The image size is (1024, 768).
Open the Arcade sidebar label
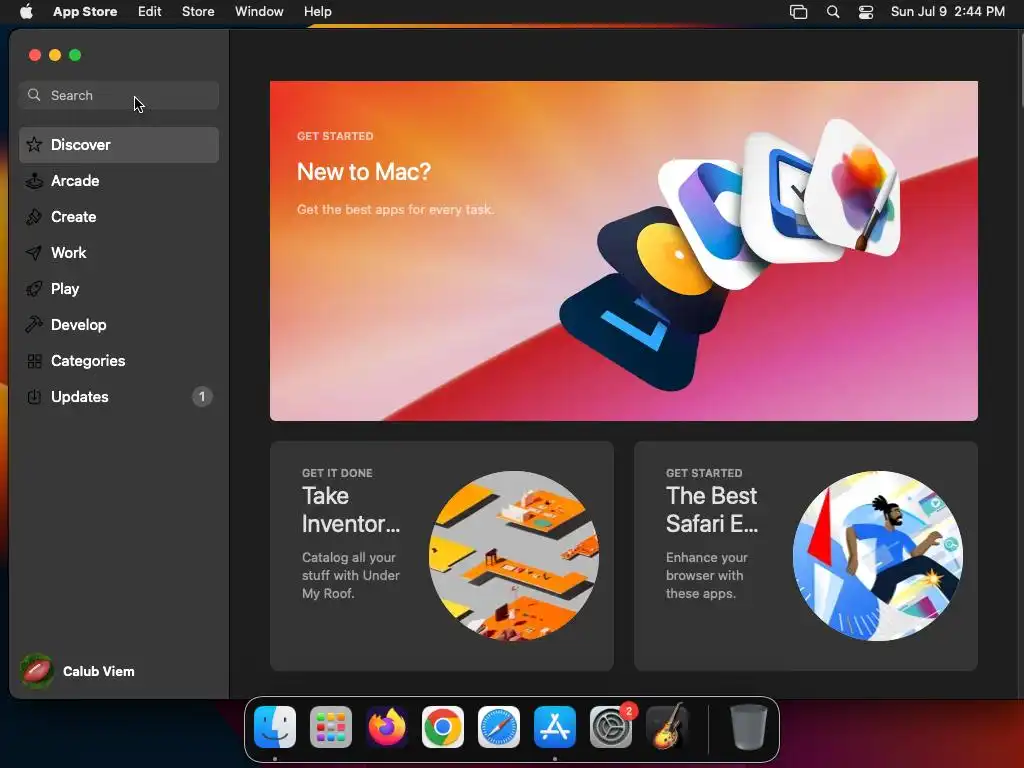(75, 181)
